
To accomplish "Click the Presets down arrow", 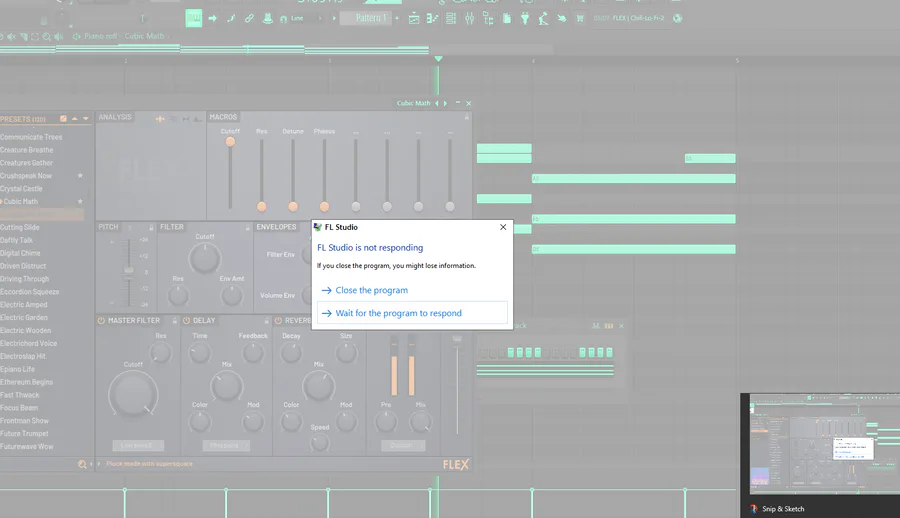I will [x=86, y=119].
